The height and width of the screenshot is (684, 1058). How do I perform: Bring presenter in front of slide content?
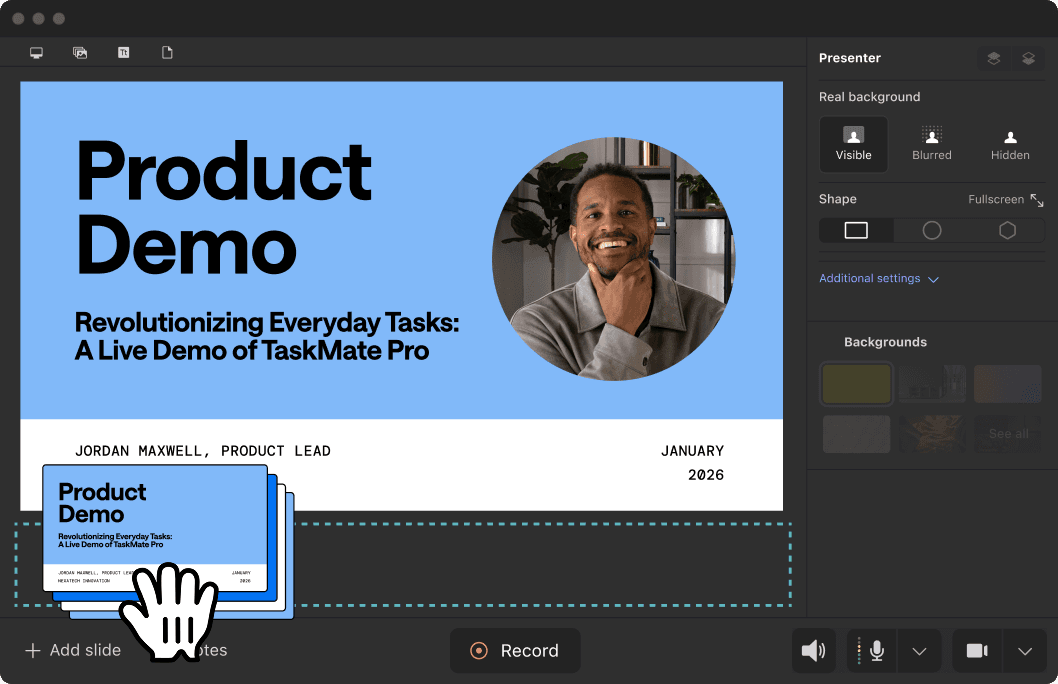(x=993, y=58)
